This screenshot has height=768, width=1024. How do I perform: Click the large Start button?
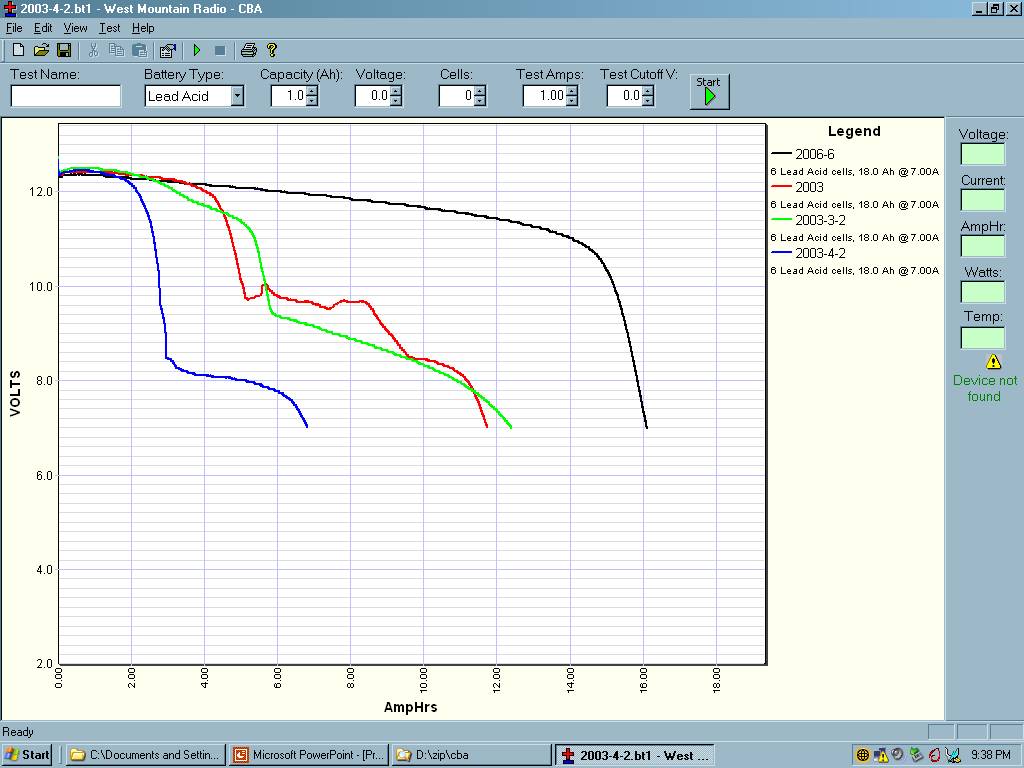pyautogui.click(x=709, y=91)
